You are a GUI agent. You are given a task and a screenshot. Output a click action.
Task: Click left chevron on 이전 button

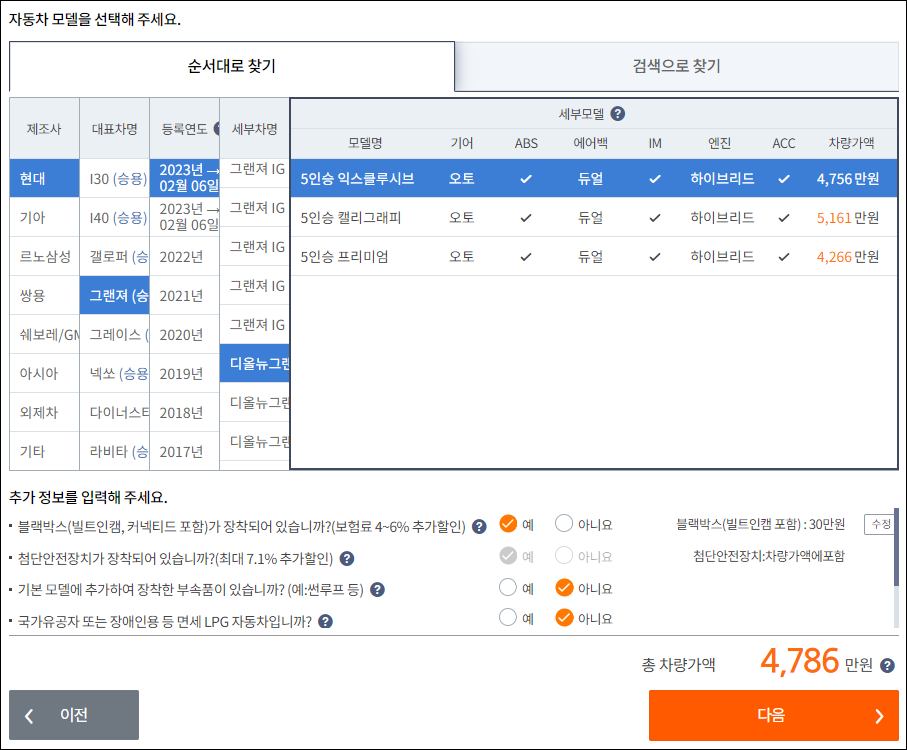(29, 716)
